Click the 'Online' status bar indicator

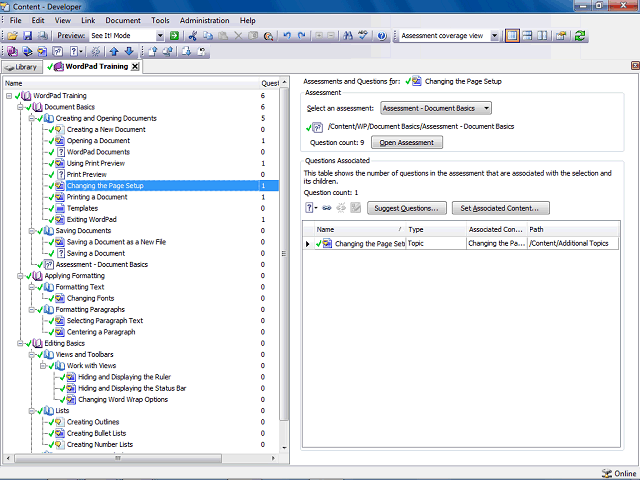620,473
